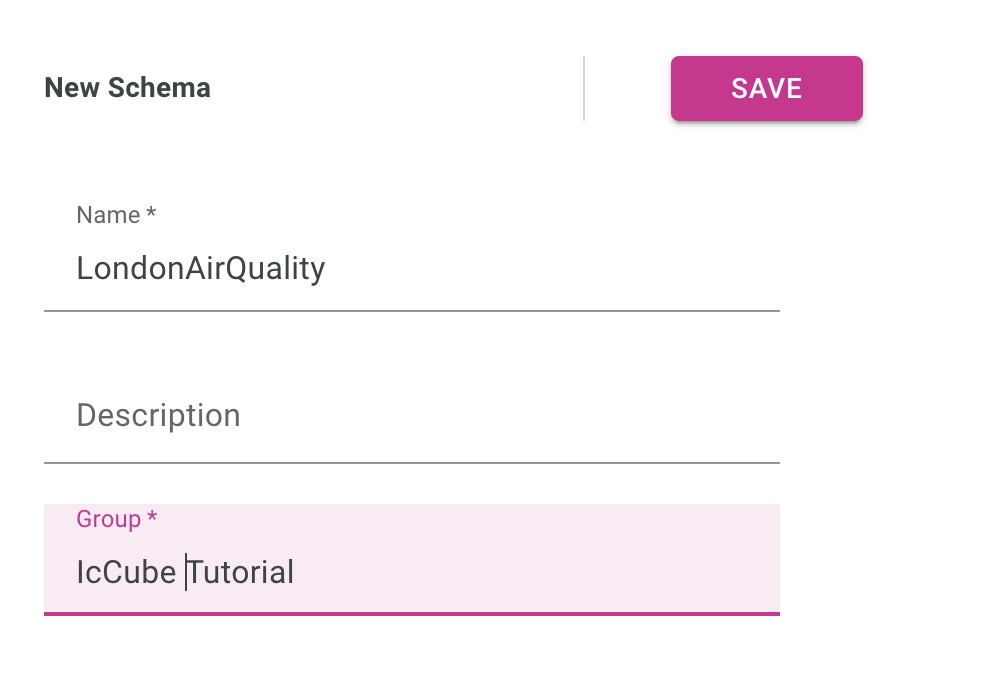The height and width of the screenshot is (700, 996).
Task: Click the divider next to New Schema
Action: pos(585,88)
